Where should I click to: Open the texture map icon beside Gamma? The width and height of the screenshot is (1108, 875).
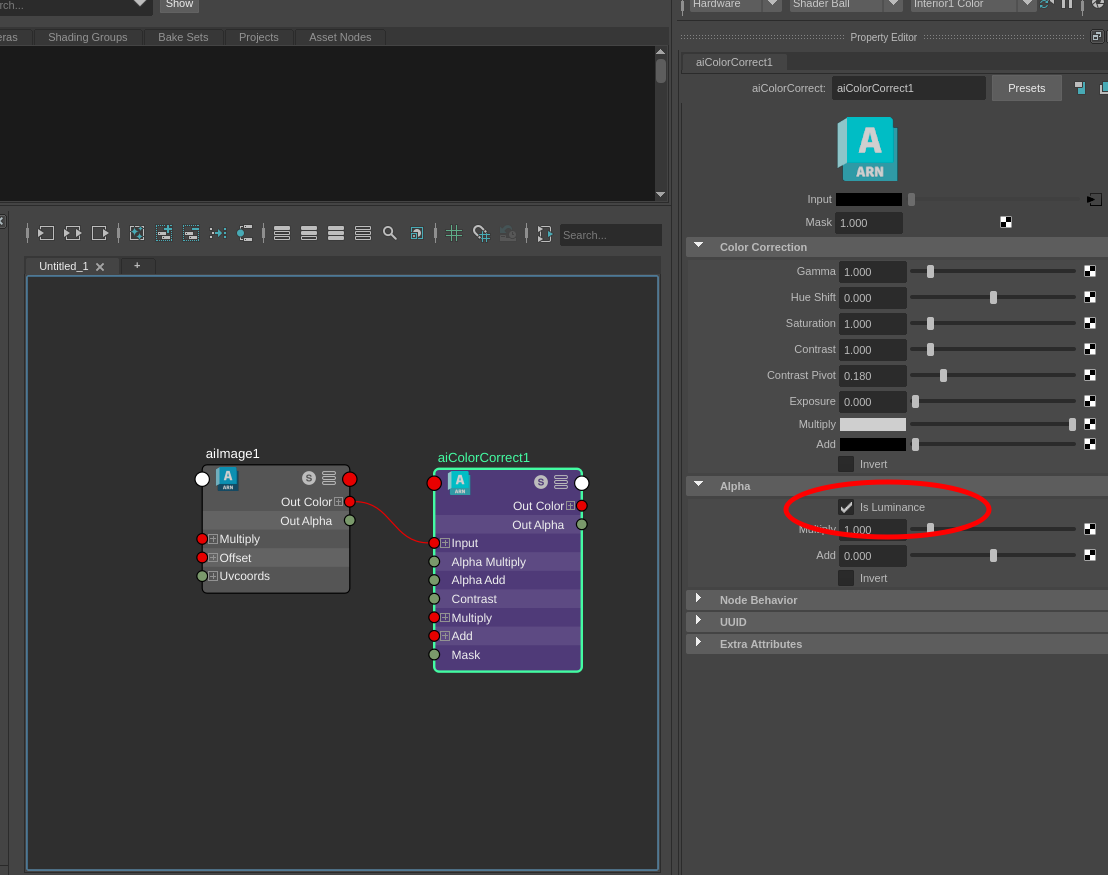[x=1089, y=270]
